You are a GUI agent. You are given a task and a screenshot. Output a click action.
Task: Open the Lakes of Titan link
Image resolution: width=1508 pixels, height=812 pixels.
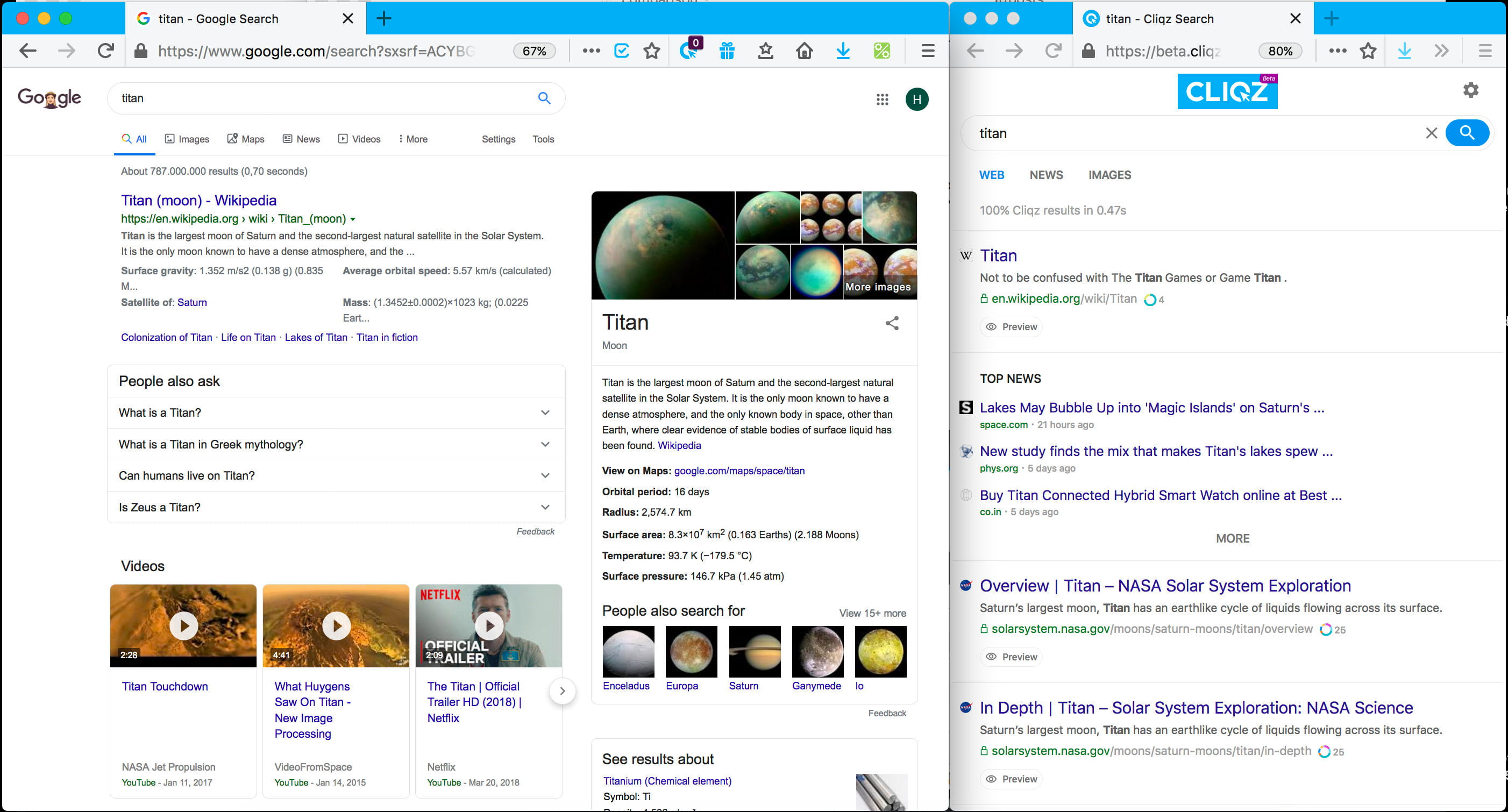pyautogui.click(x=316, y=338)
